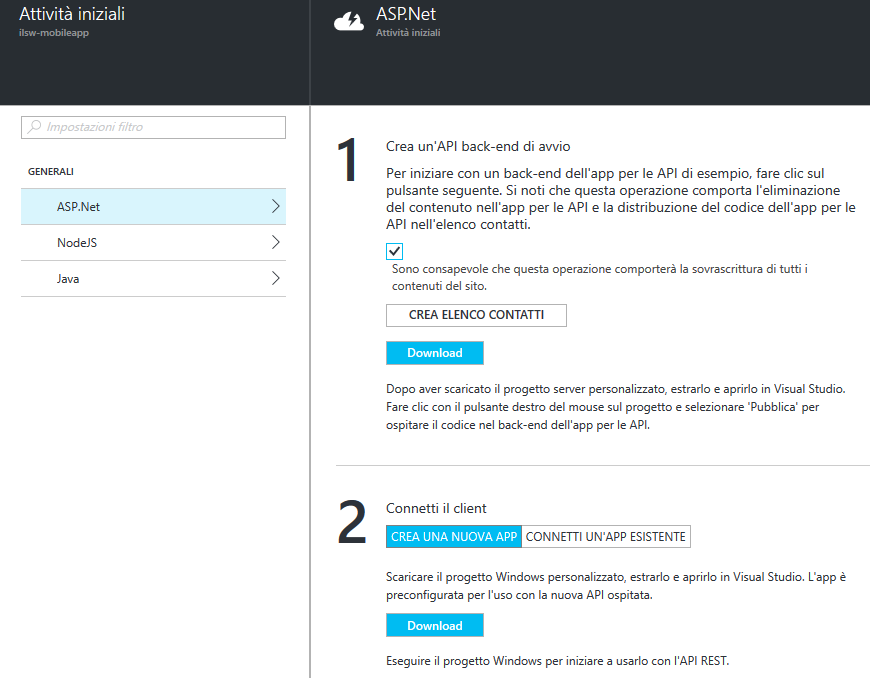The height and width of the screenshot is (678, 870).
Task: Select ASP.Net in the settings list
Action: 153,206
